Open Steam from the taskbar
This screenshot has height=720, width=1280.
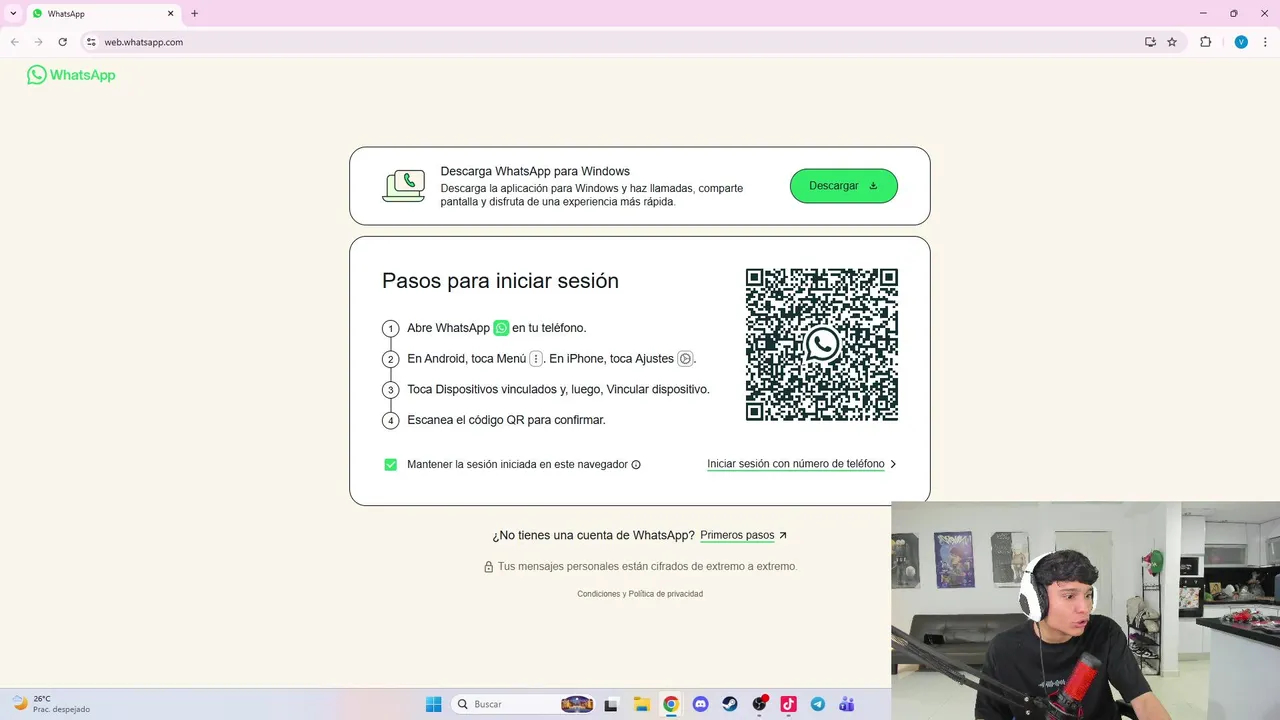(730, 704)
